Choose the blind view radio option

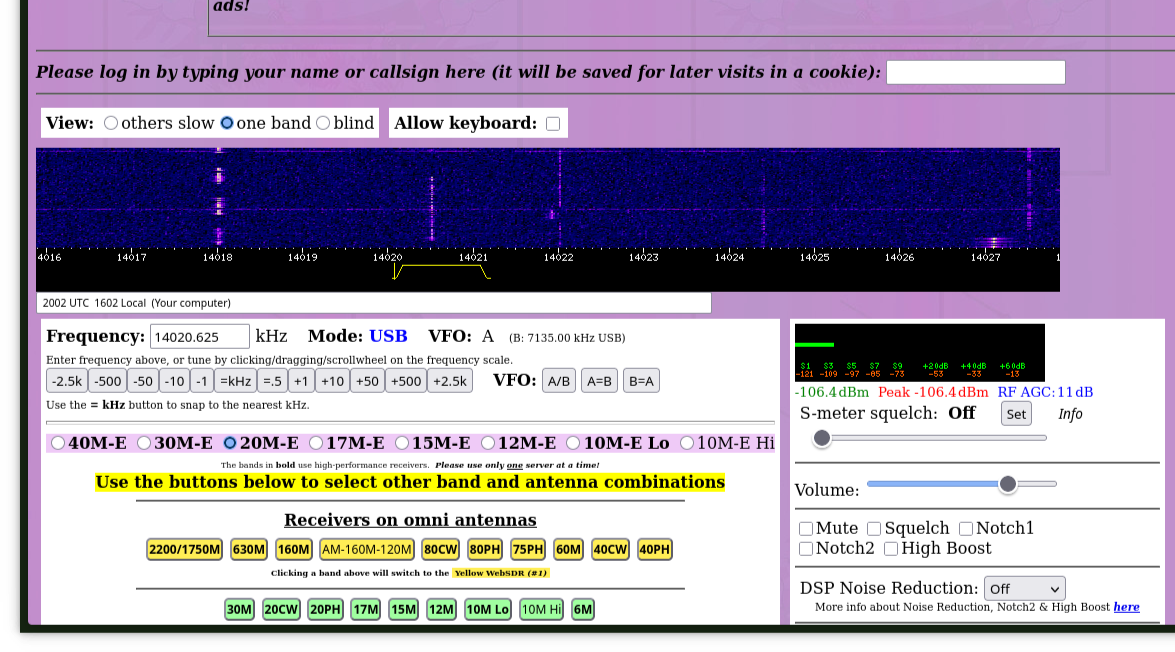[323, 123]
